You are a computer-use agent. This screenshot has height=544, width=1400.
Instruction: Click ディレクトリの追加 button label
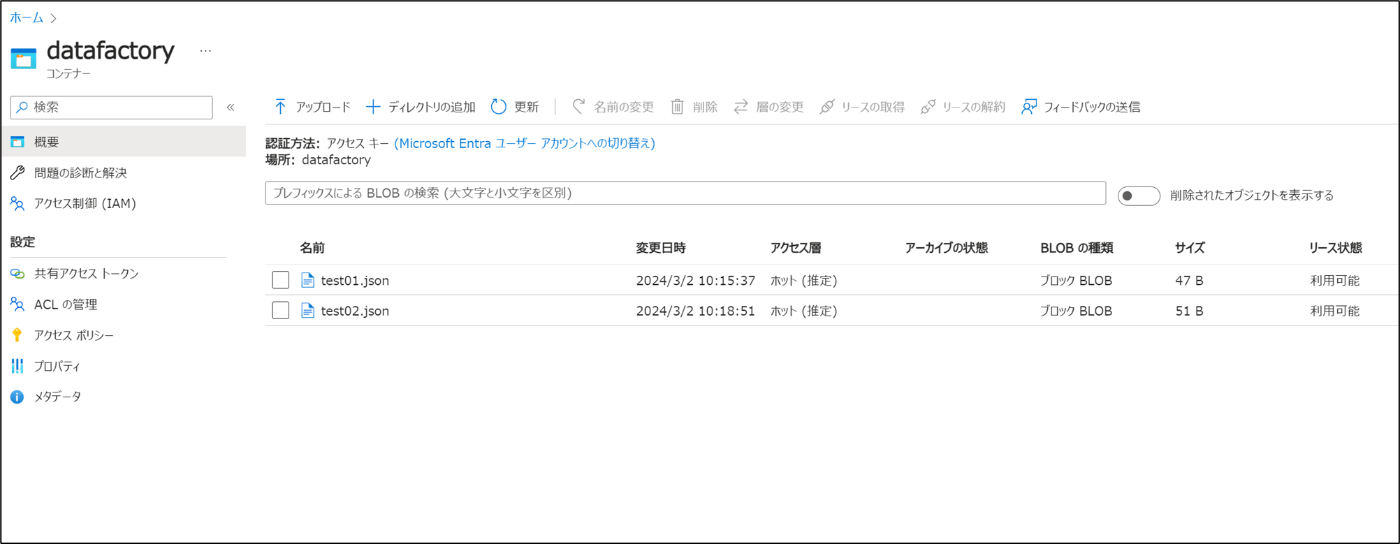432,107
